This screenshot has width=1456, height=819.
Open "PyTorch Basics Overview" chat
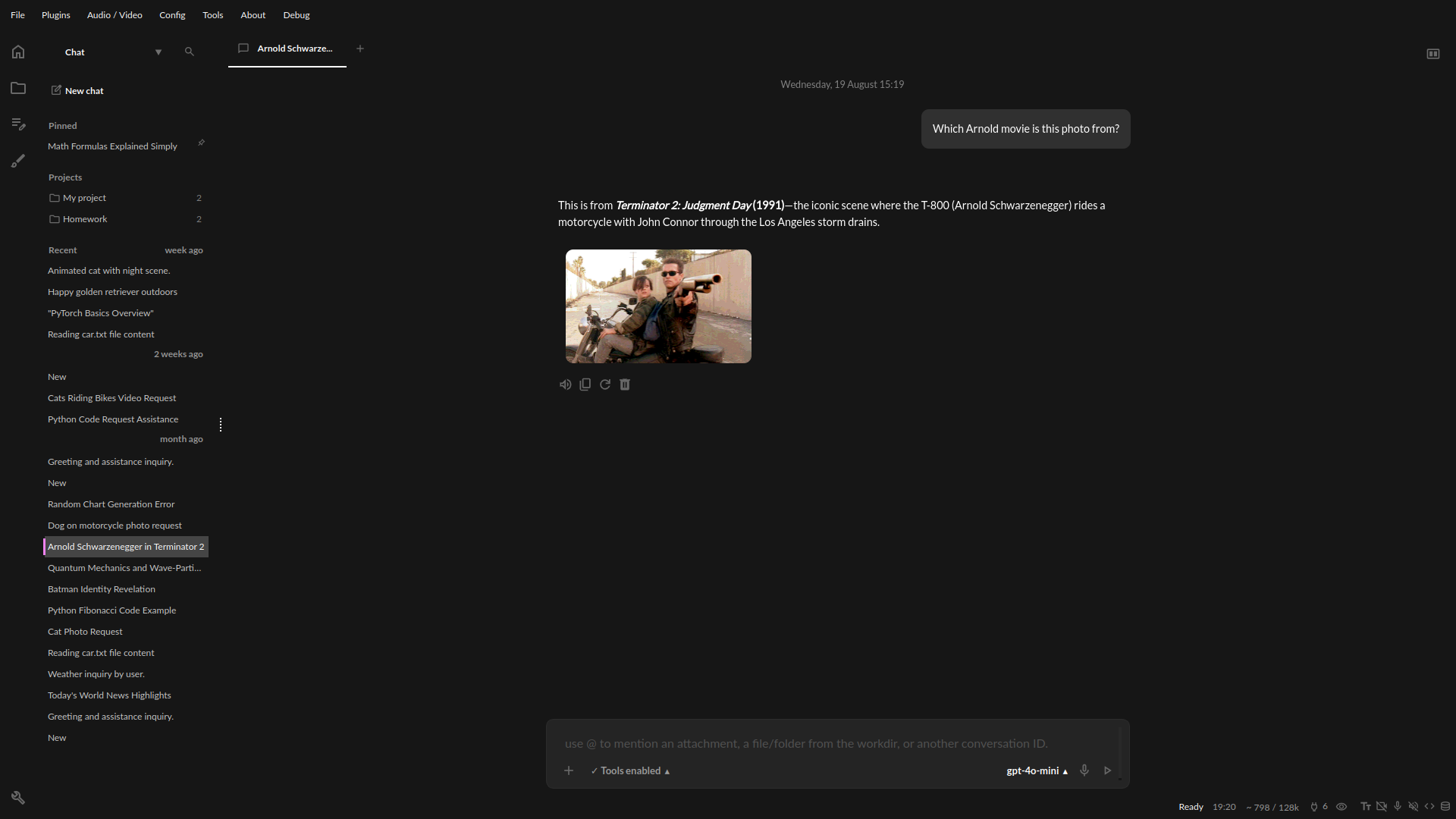126,313
